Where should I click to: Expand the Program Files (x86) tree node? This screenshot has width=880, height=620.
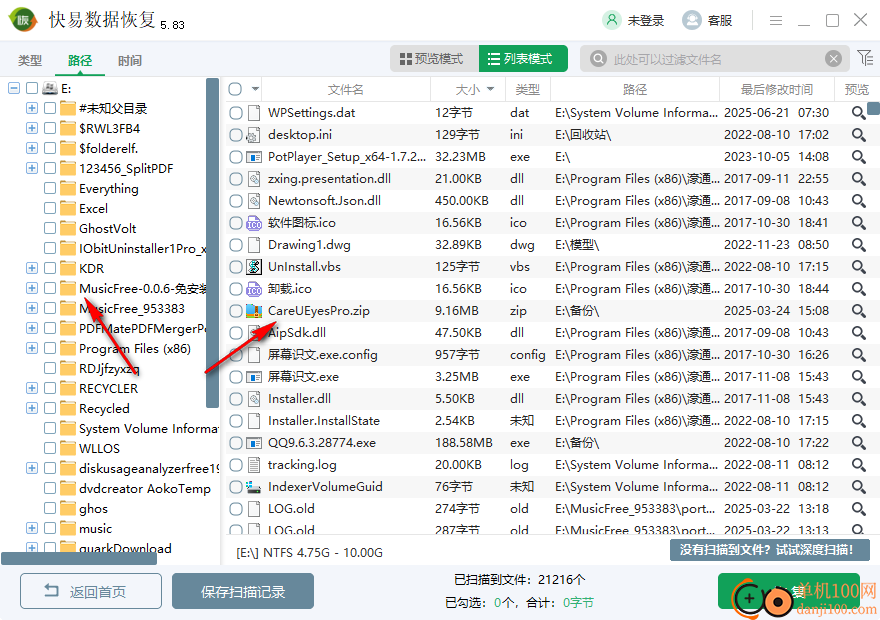[32, 348]
